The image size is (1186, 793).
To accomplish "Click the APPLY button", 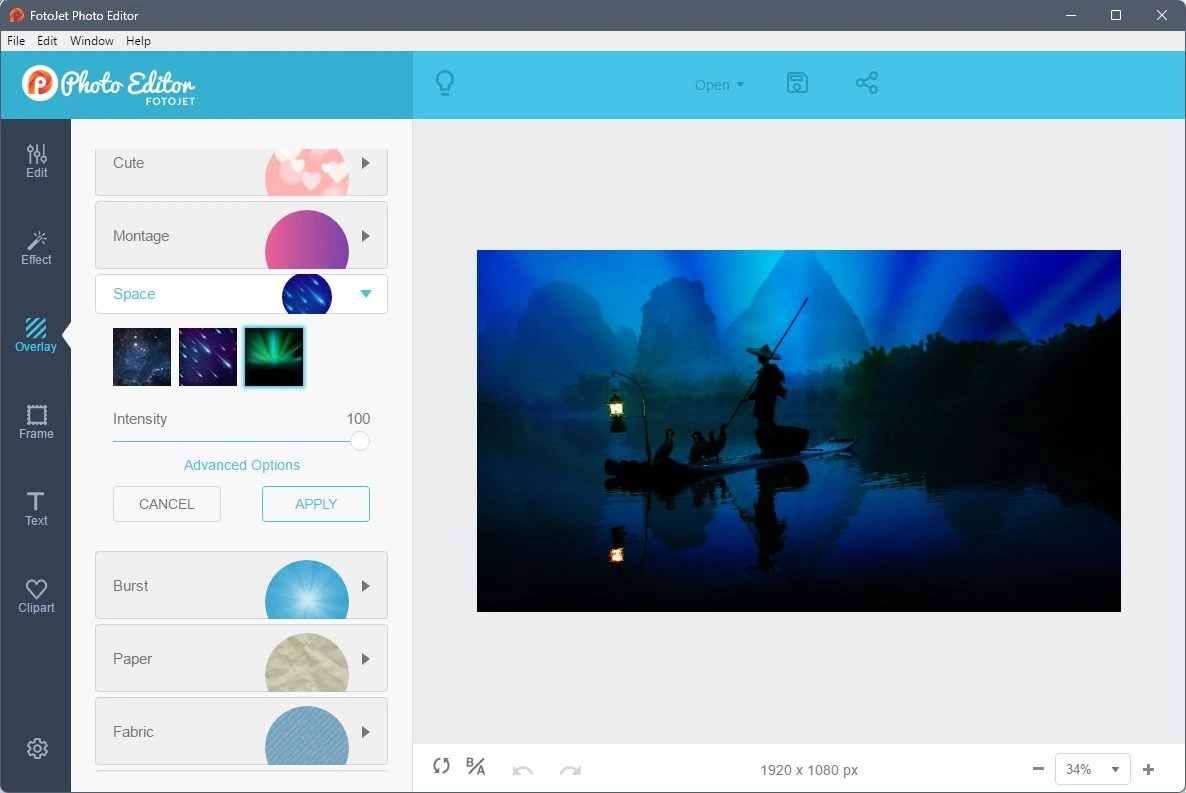I will pyautogui.click(x=315, y=504).
